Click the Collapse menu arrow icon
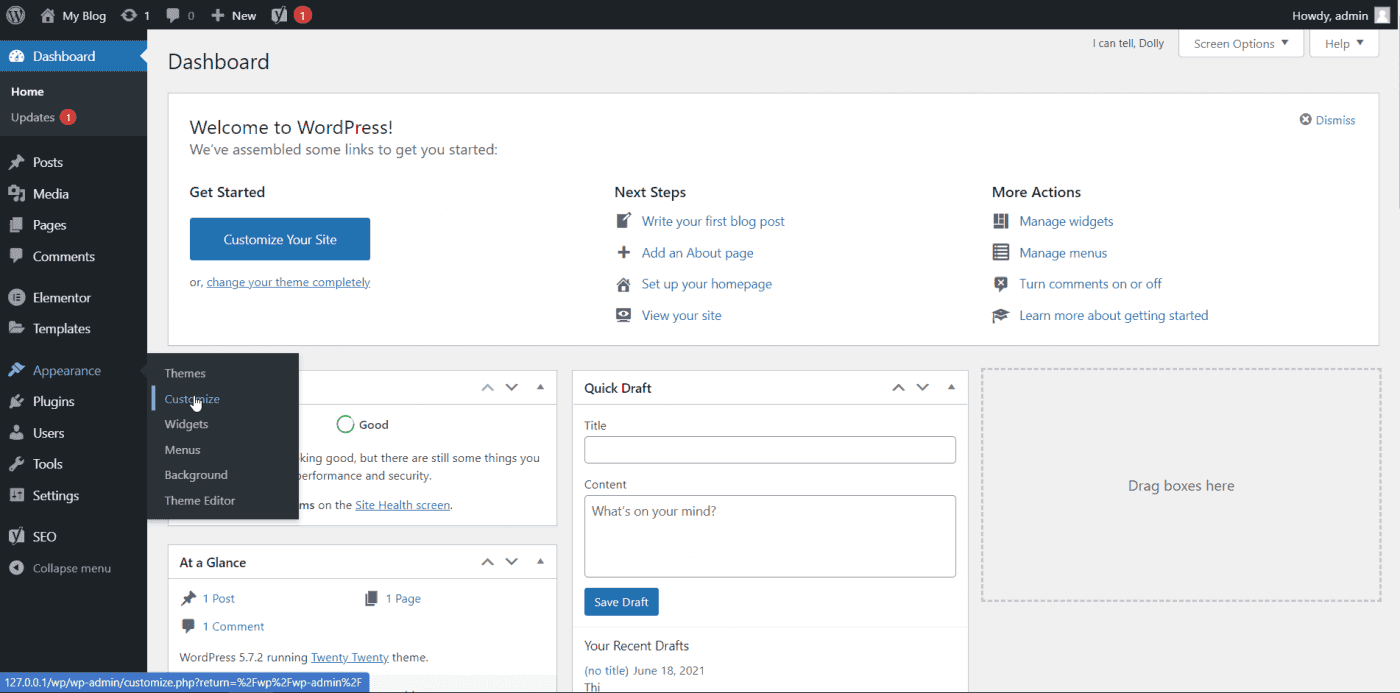 16,568
